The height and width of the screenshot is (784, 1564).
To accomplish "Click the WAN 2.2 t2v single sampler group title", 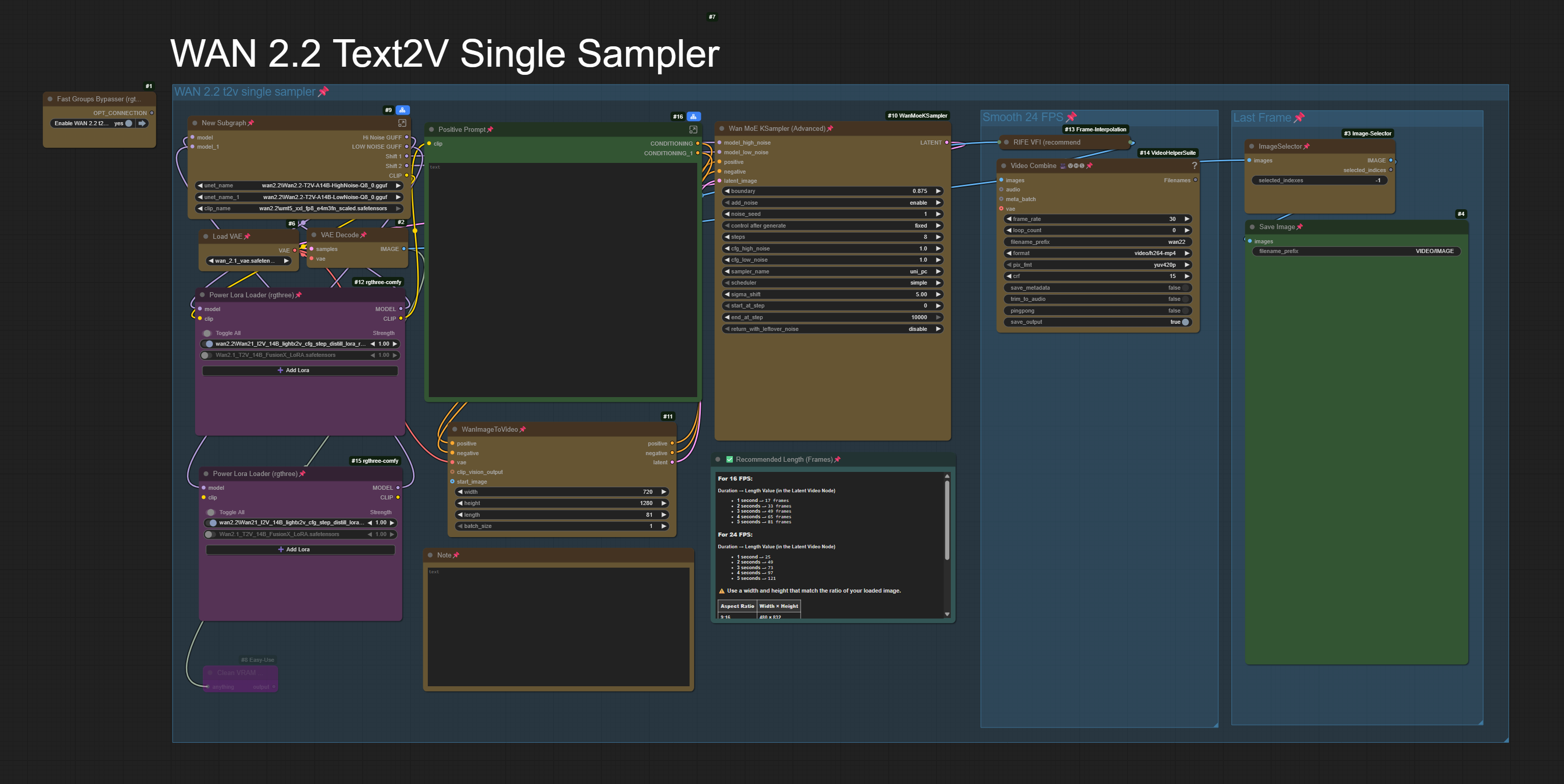I will (x=244, y=92).
